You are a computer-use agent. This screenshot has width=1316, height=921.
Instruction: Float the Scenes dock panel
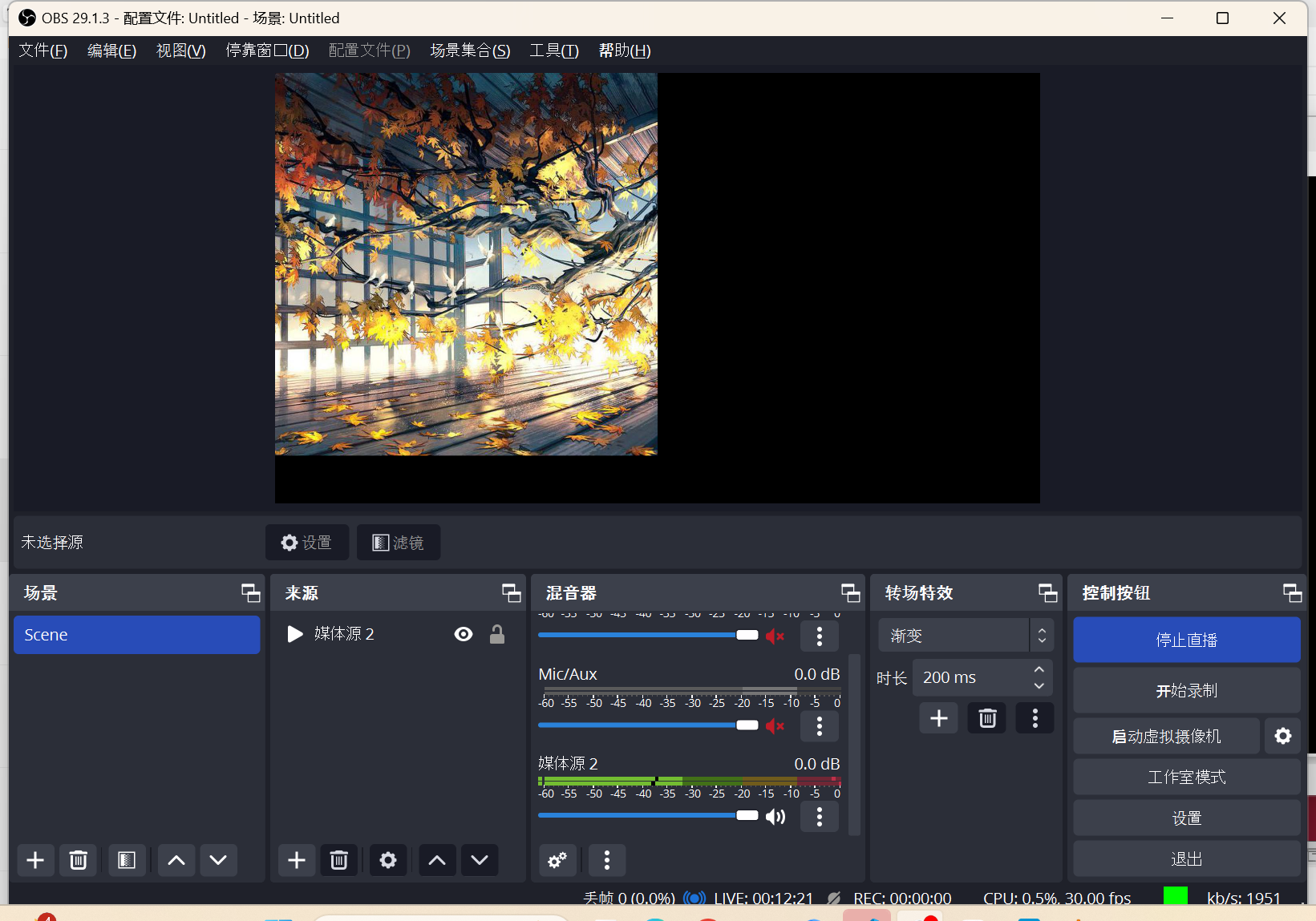(x=250, y=592)
